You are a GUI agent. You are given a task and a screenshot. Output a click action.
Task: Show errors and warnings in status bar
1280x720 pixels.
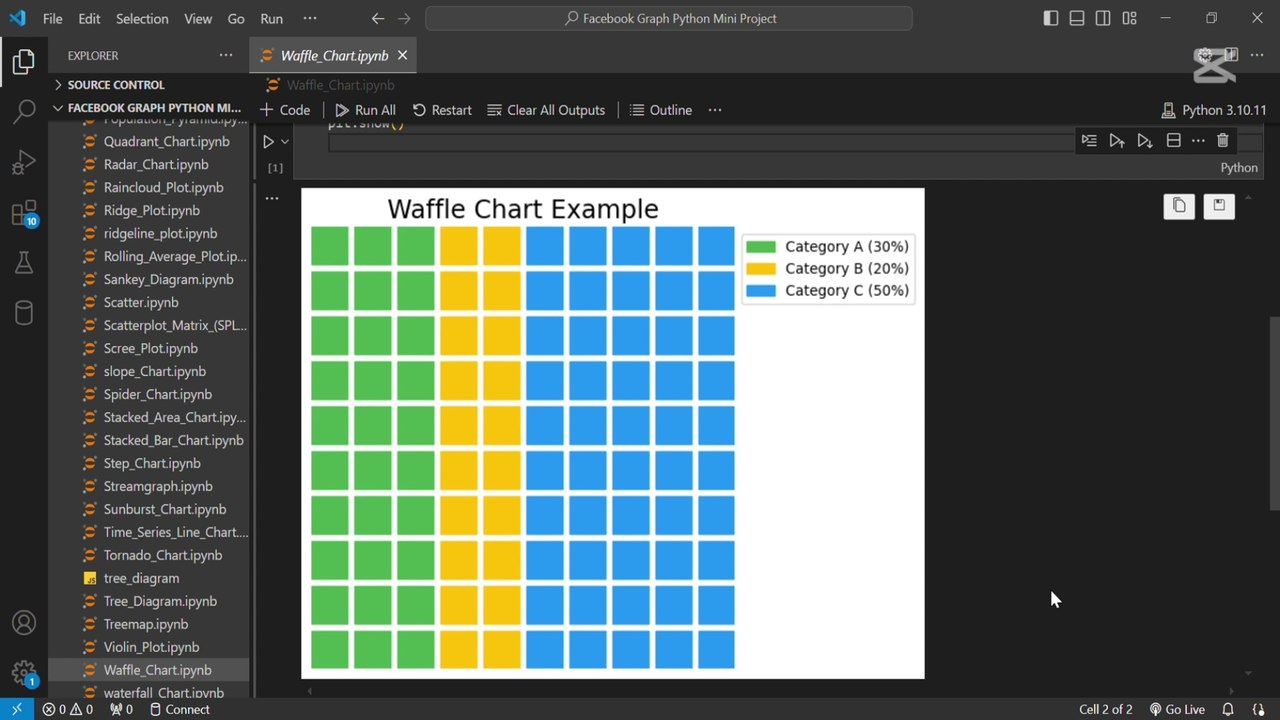point(67,709)
